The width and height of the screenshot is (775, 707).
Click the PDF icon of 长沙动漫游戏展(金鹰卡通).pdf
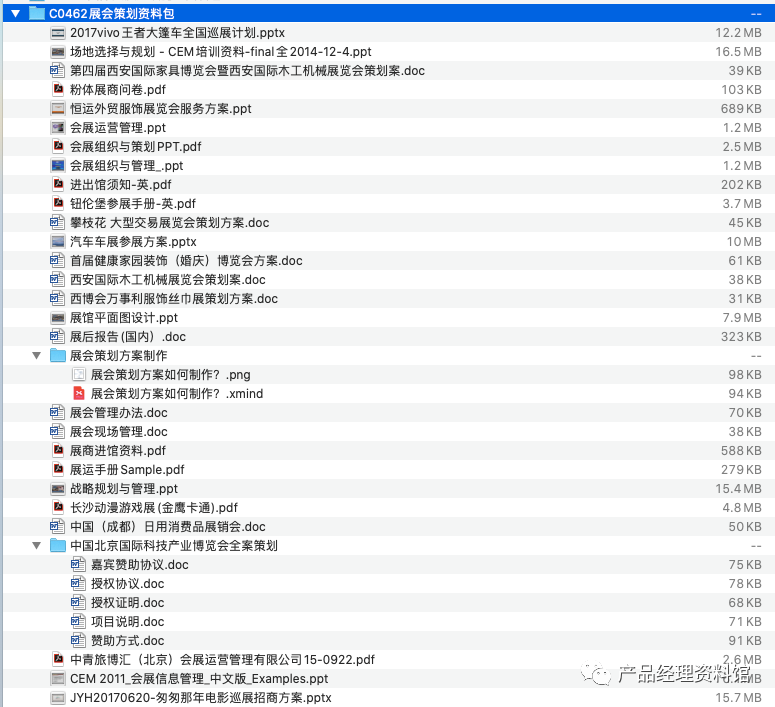58,508
